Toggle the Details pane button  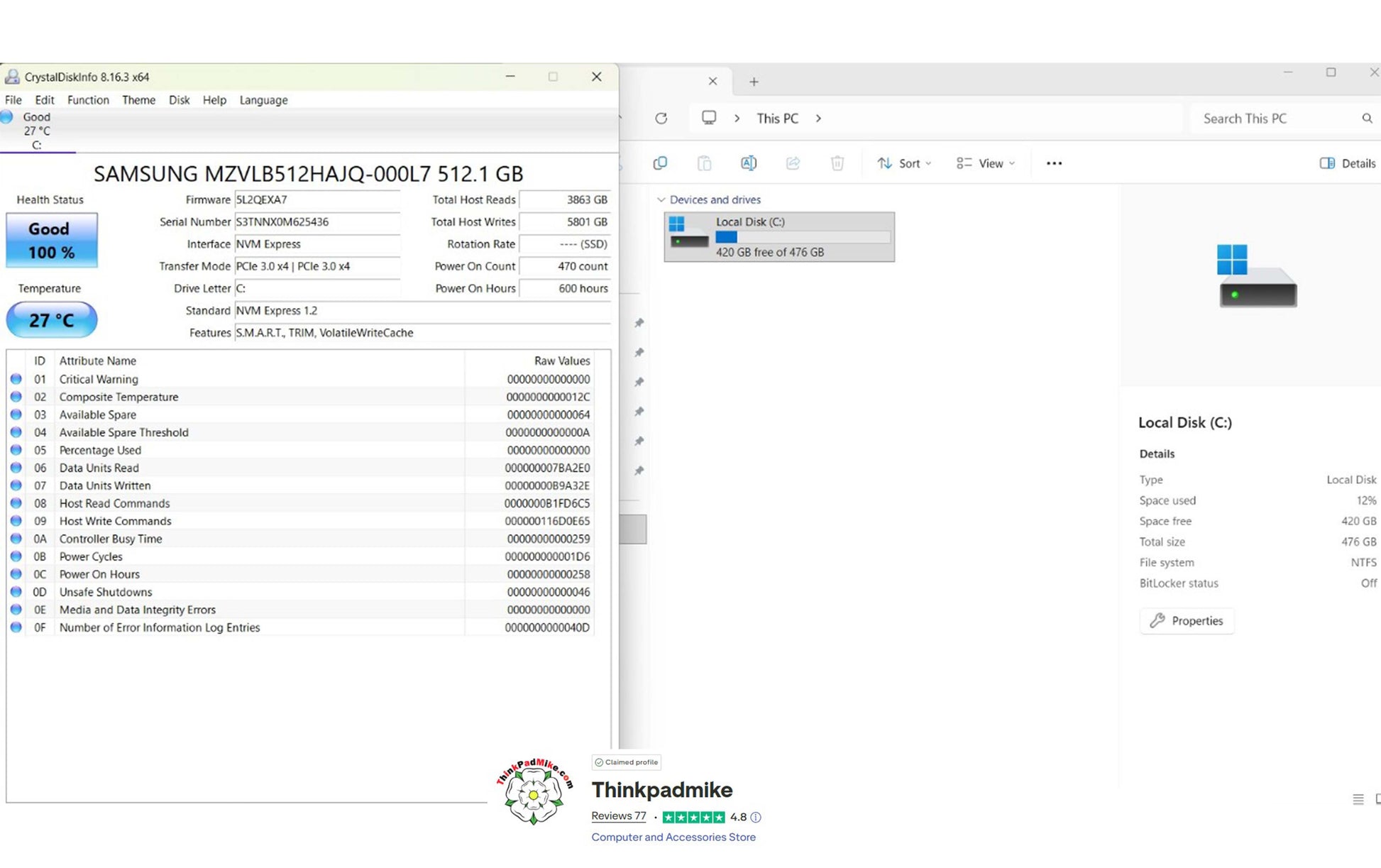pos(1347,163)
